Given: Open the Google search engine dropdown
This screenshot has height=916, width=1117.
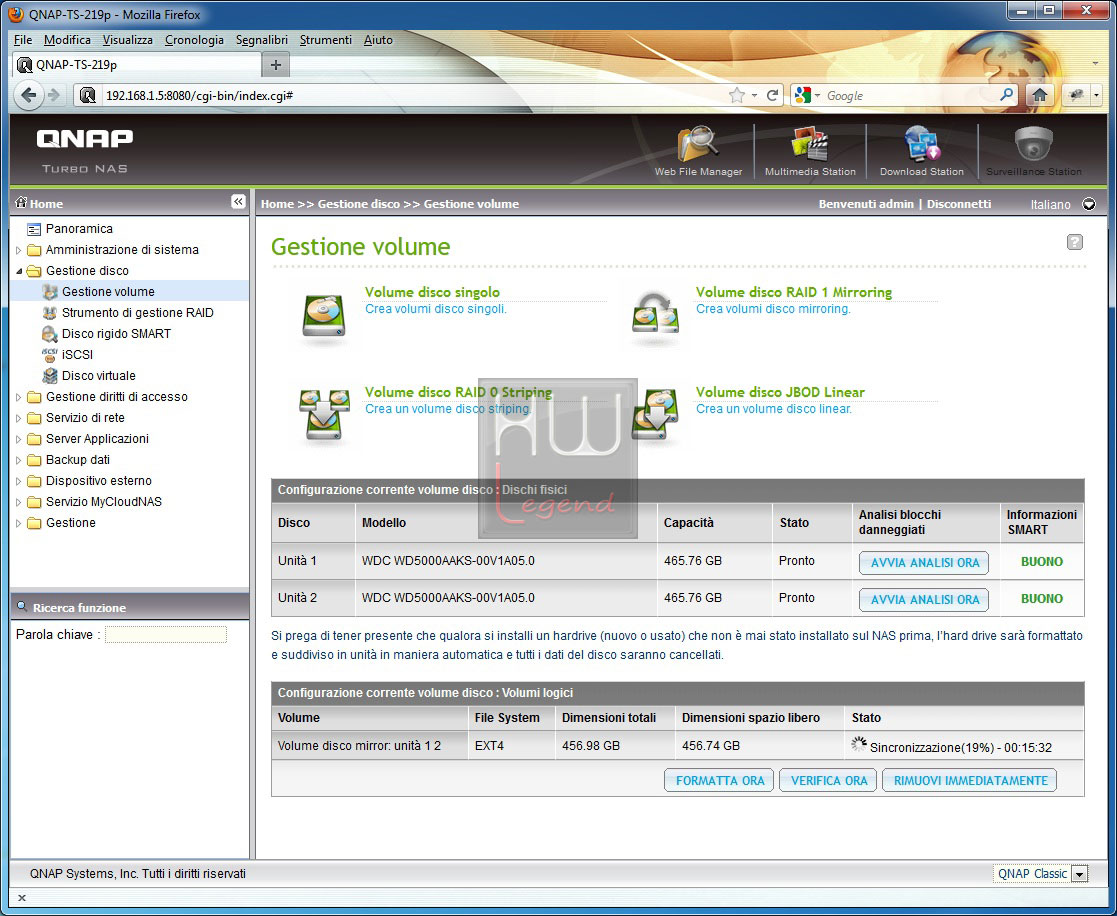Looking at the screenshot, I should 808,95.
